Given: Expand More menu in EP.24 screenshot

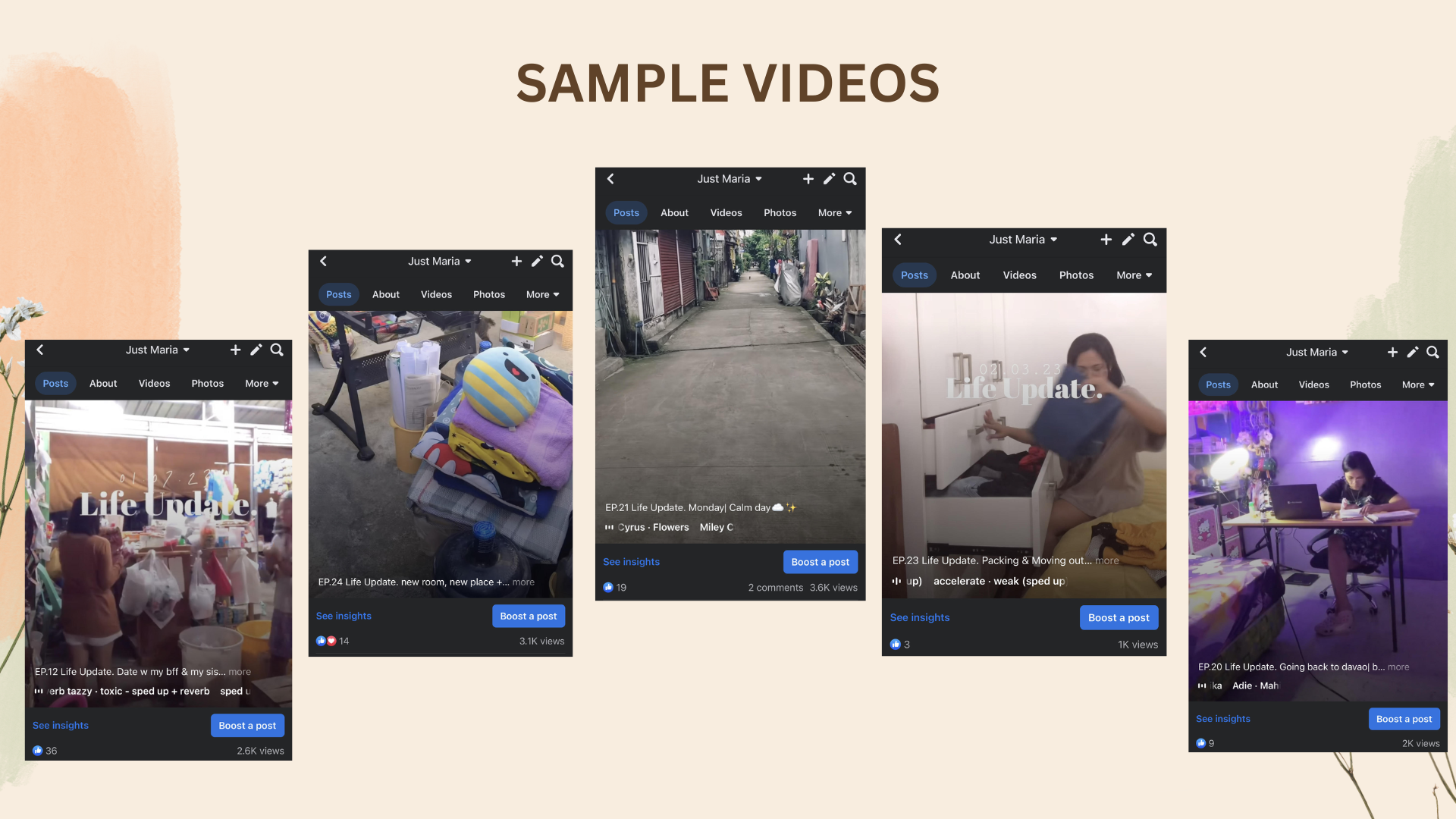Looking at the screenshot, I should pos(542,295).
